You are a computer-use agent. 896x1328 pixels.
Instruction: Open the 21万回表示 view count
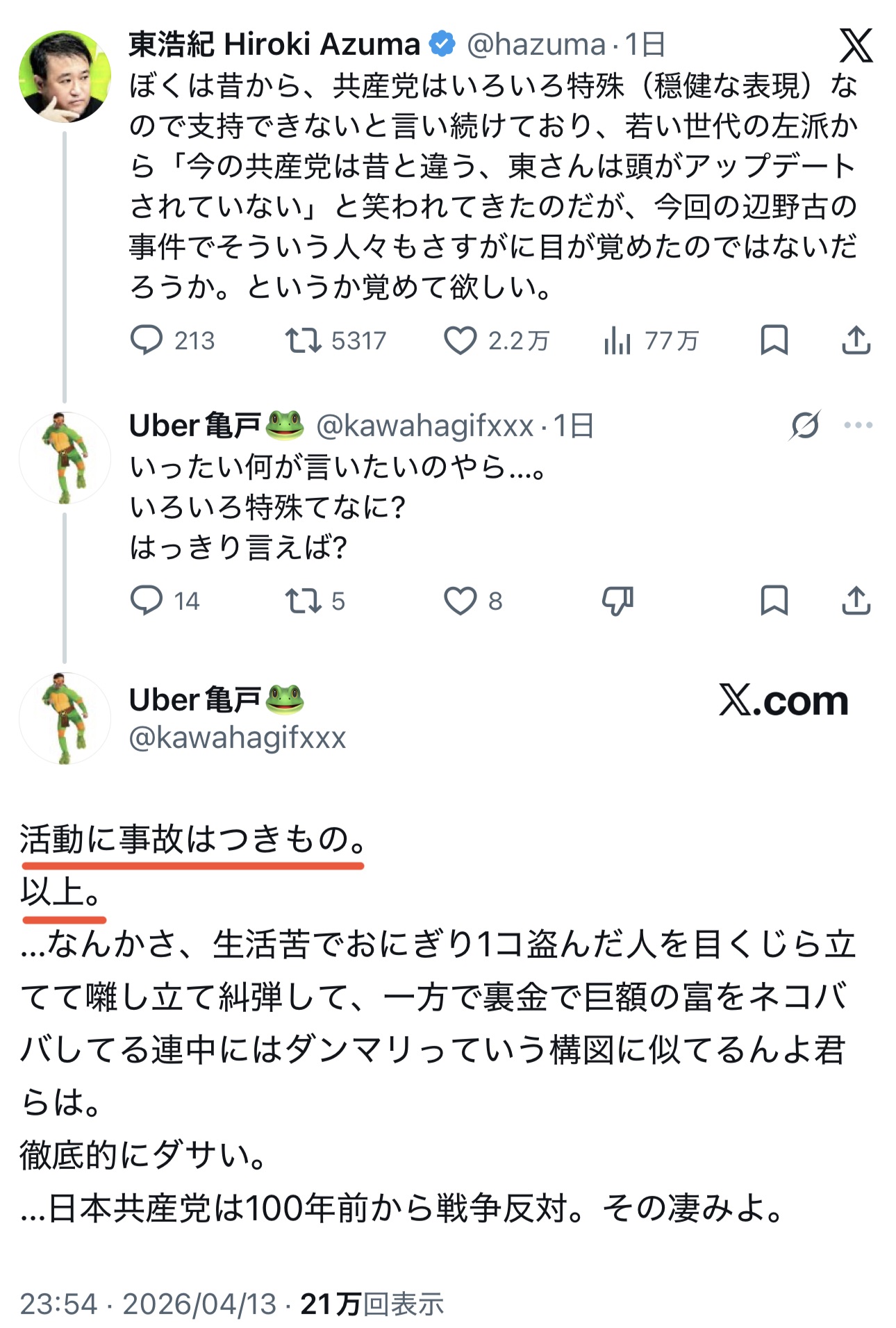tap(372, 1304)
